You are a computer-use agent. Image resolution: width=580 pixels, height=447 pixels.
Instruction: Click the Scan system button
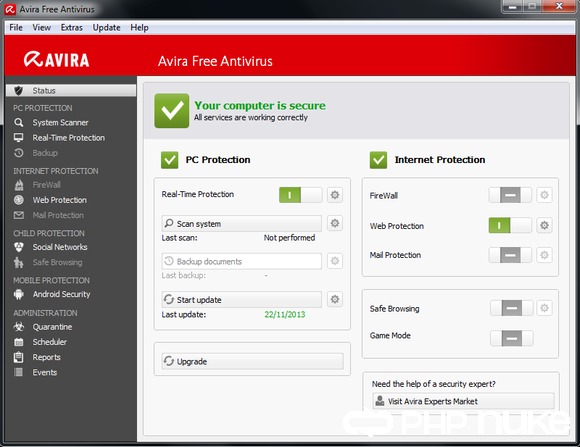pos(242,224)
